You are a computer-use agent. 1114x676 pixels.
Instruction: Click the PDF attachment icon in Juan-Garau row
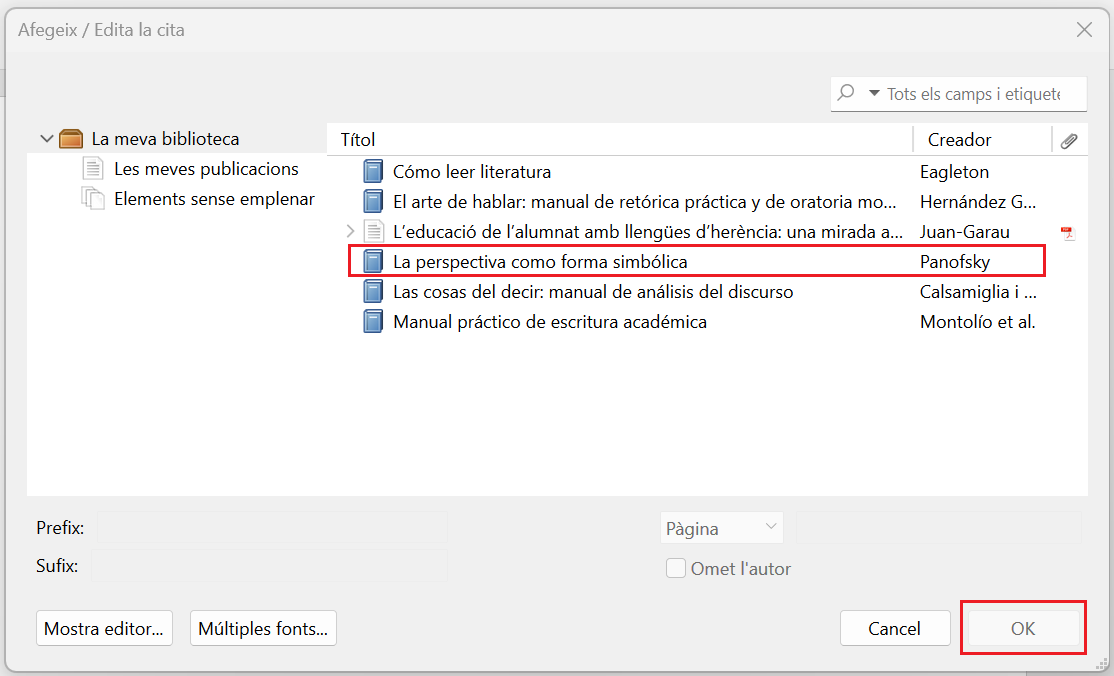[1067, 233]
